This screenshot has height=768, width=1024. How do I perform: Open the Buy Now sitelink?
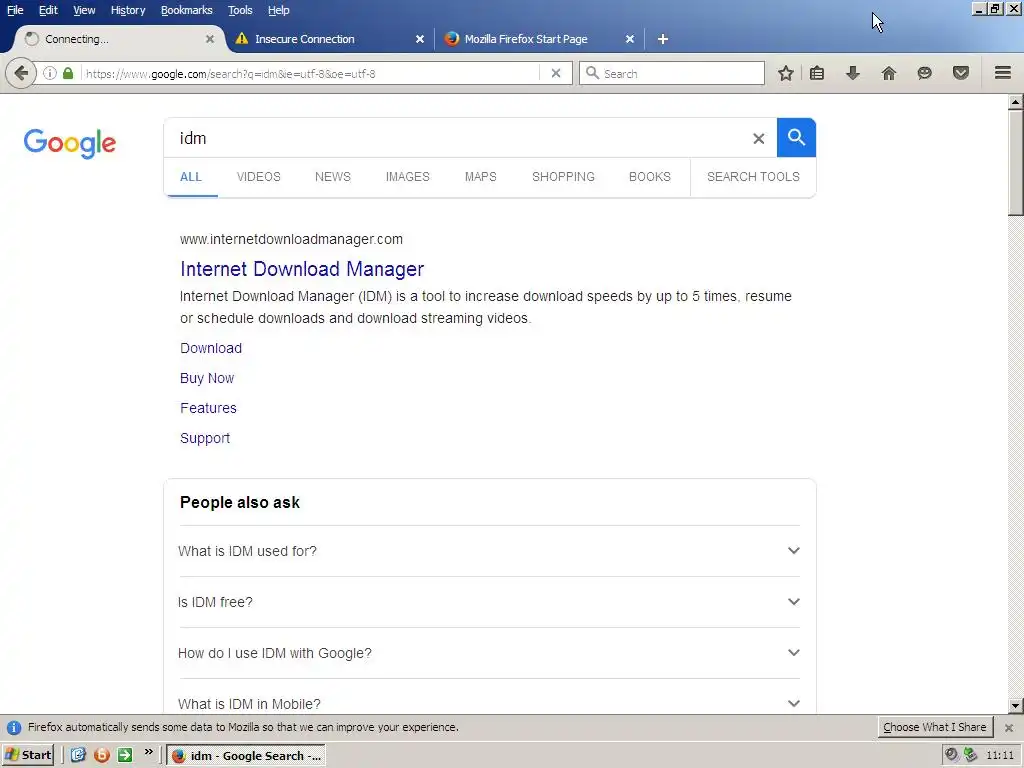(x=207, y=378)
